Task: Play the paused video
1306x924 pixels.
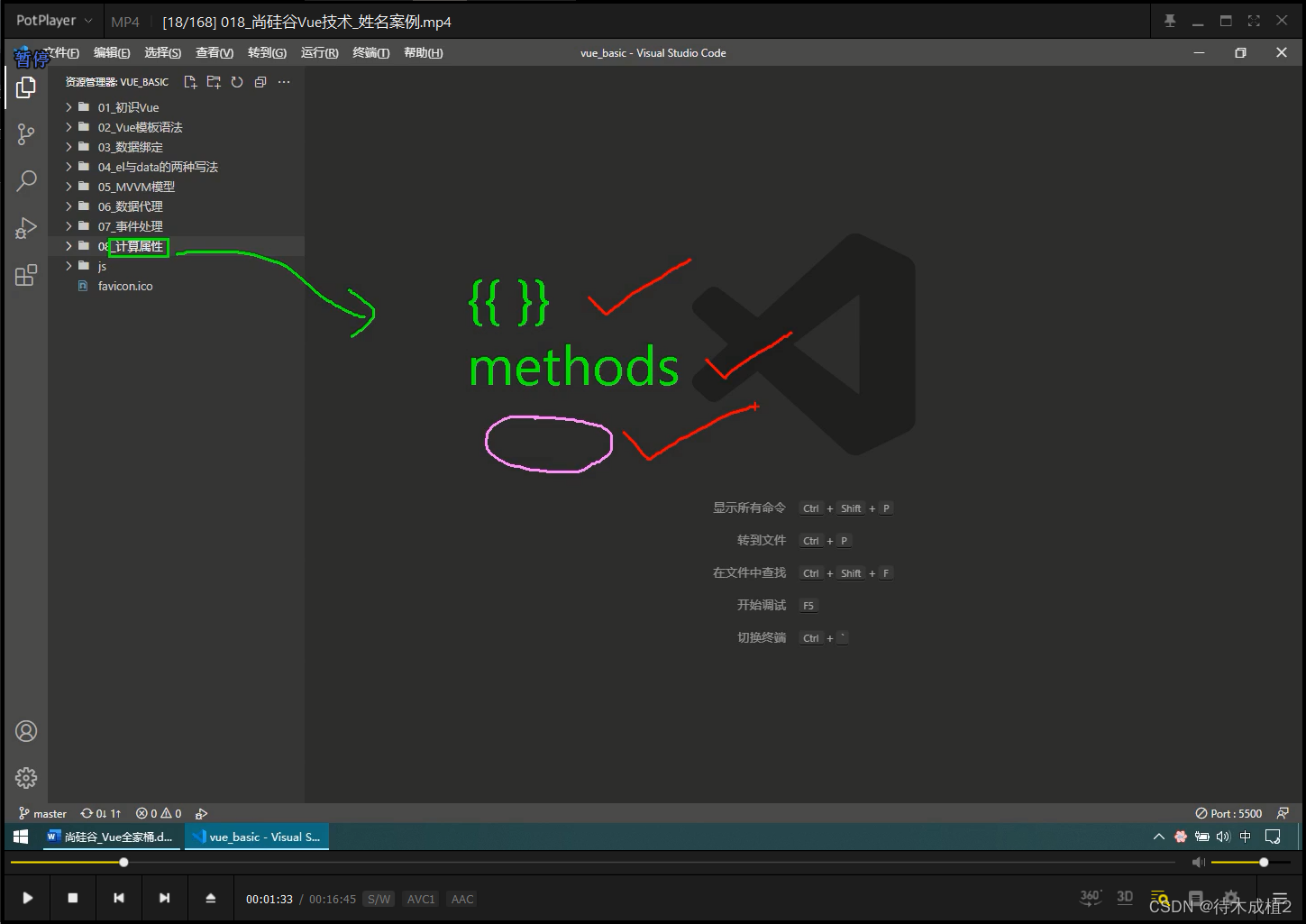Action: click(28, 898)
